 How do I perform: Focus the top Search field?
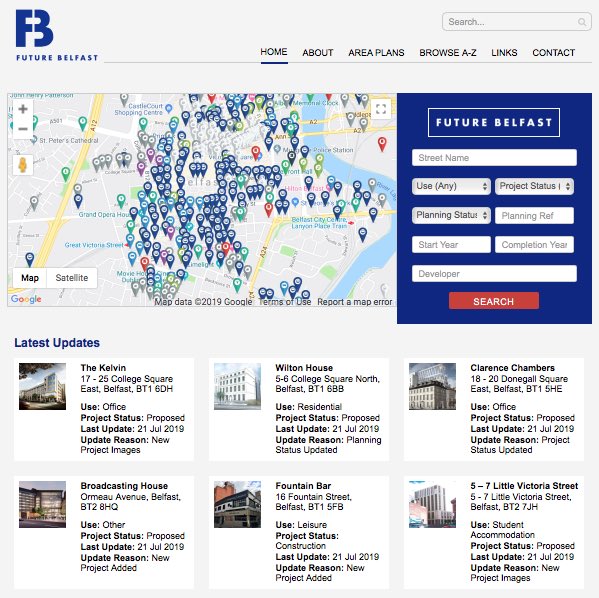(x=516, y=22)
